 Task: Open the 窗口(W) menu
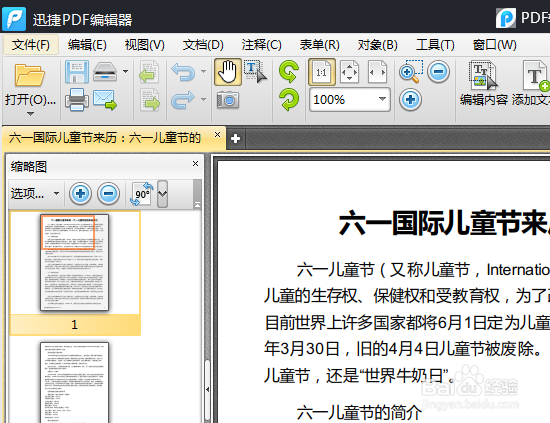pyautogui.click(x=494, y=45)
